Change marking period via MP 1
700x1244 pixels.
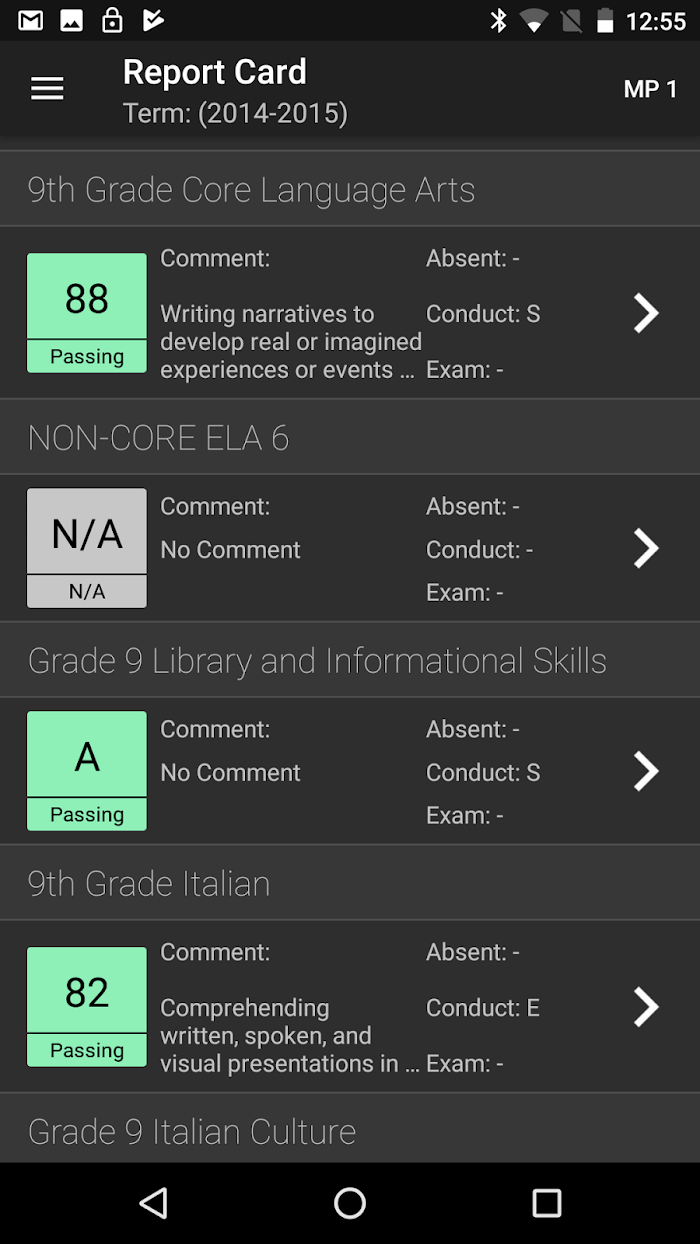coord(650,89)
